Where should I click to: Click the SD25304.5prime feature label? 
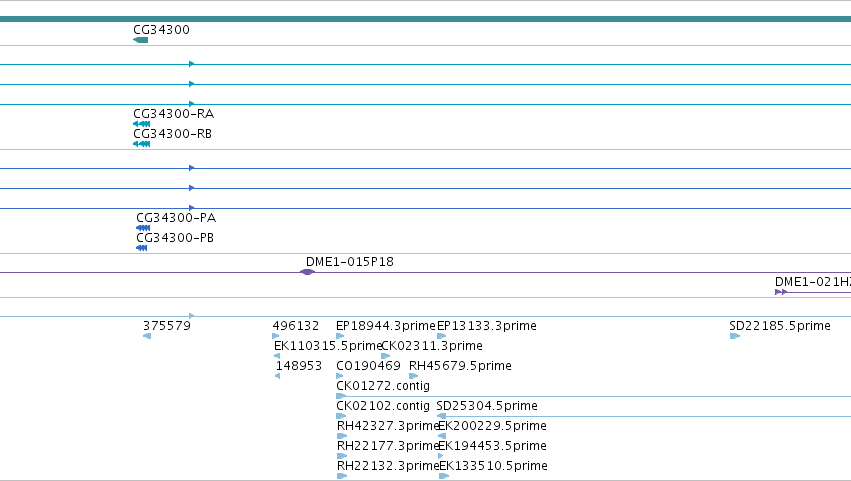pos(487,406)
